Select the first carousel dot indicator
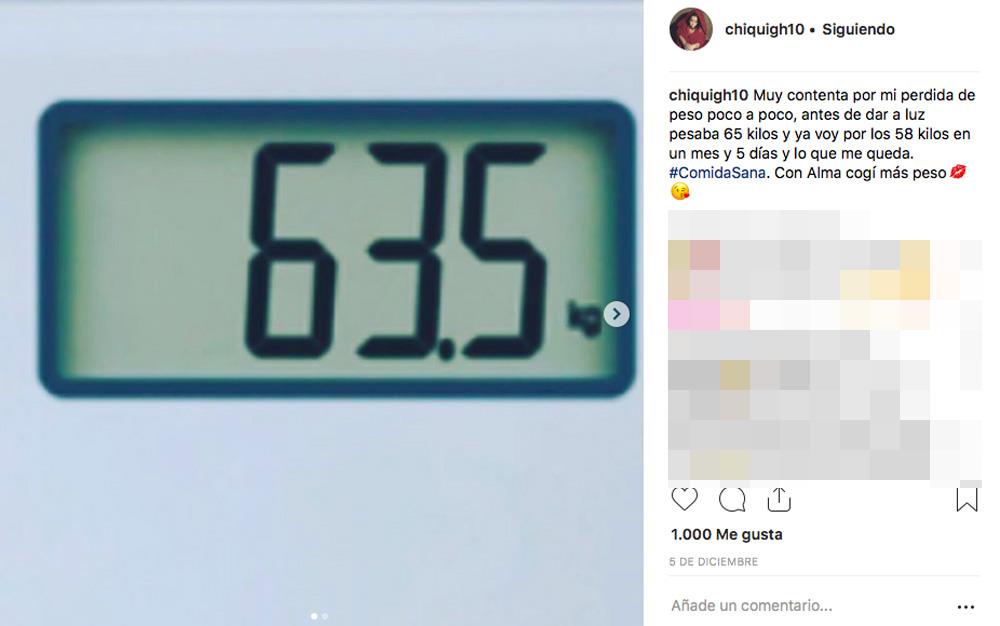The image size is (1000, 626). 314,616
